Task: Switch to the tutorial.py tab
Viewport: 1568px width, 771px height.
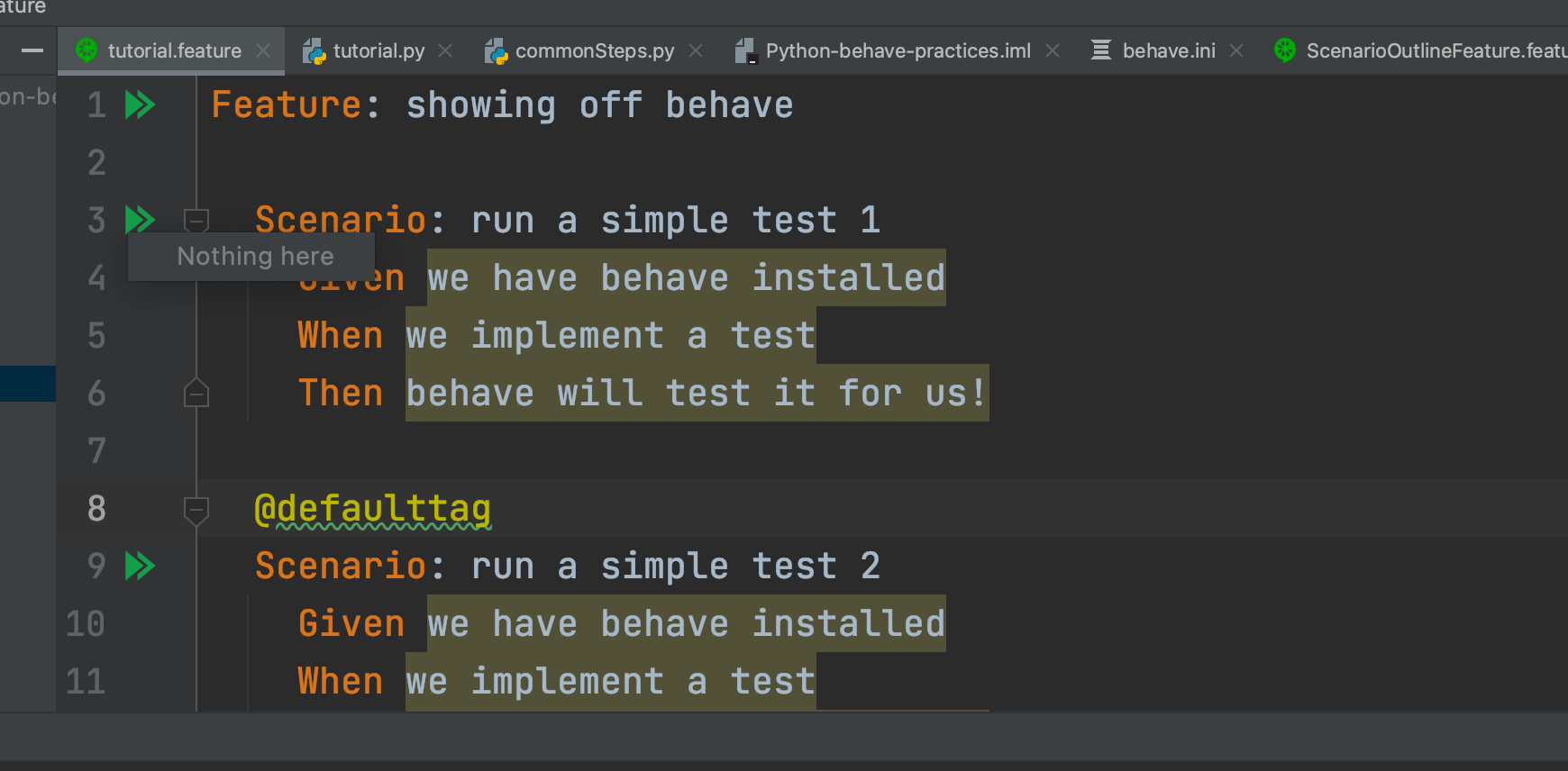Action: (378, 51)
